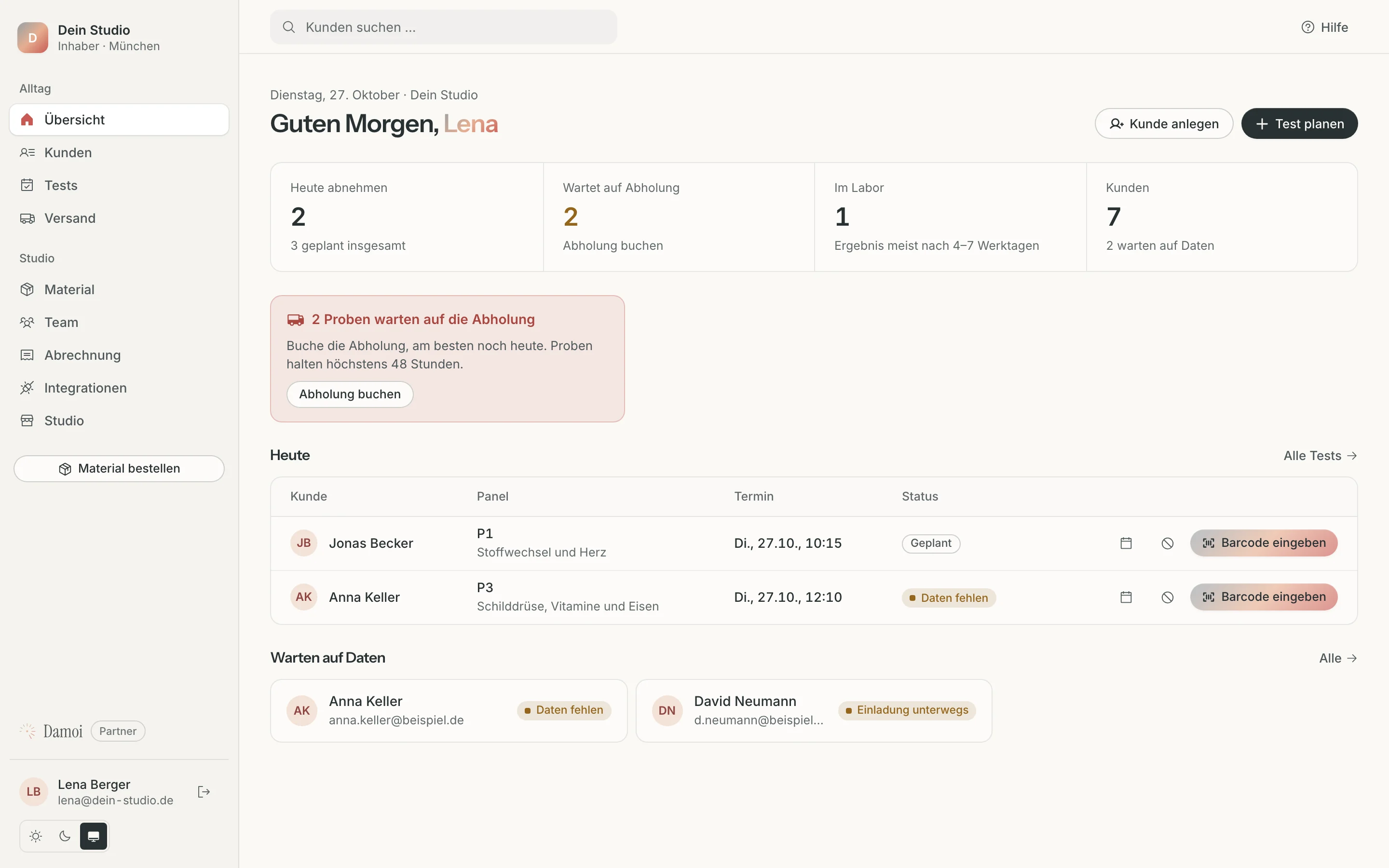The image size is (1389, 868).
Task: Click Daten fehlen badge in Heute table
Action: pyautogui.click(x=949, y=597)
